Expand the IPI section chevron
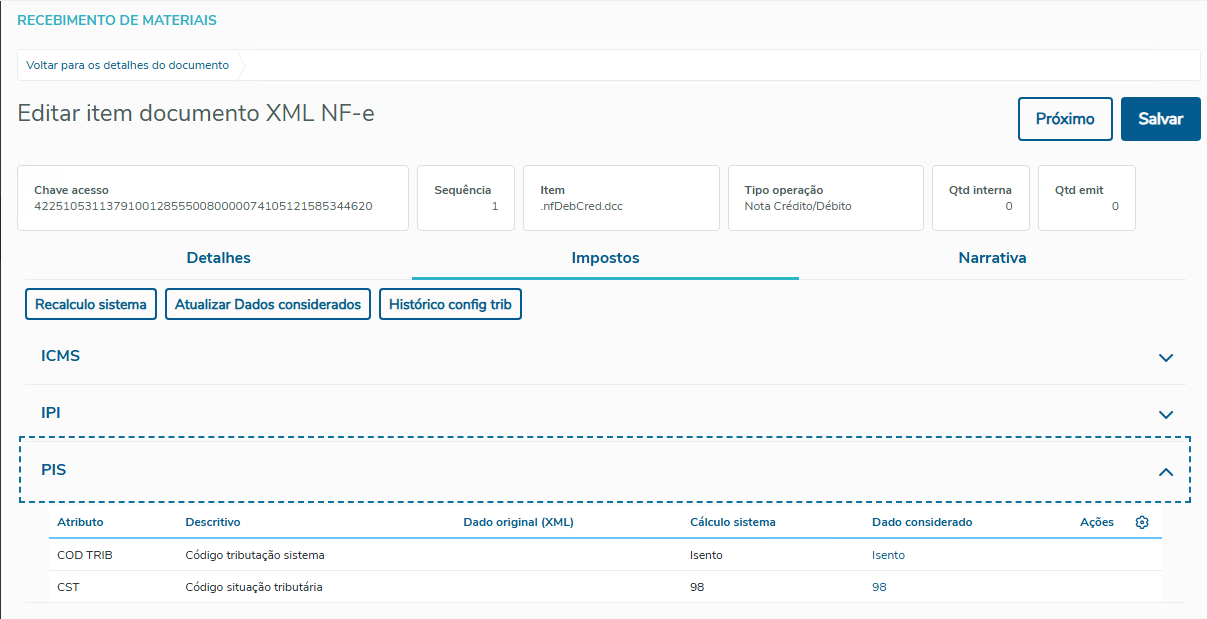 pos(1165,414)
